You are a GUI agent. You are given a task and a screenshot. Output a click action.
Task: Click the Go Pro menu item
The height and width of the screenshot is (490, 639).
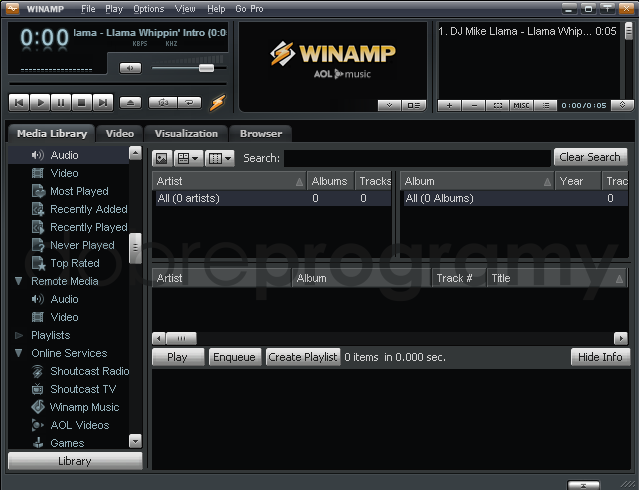[x=249, y=9]
